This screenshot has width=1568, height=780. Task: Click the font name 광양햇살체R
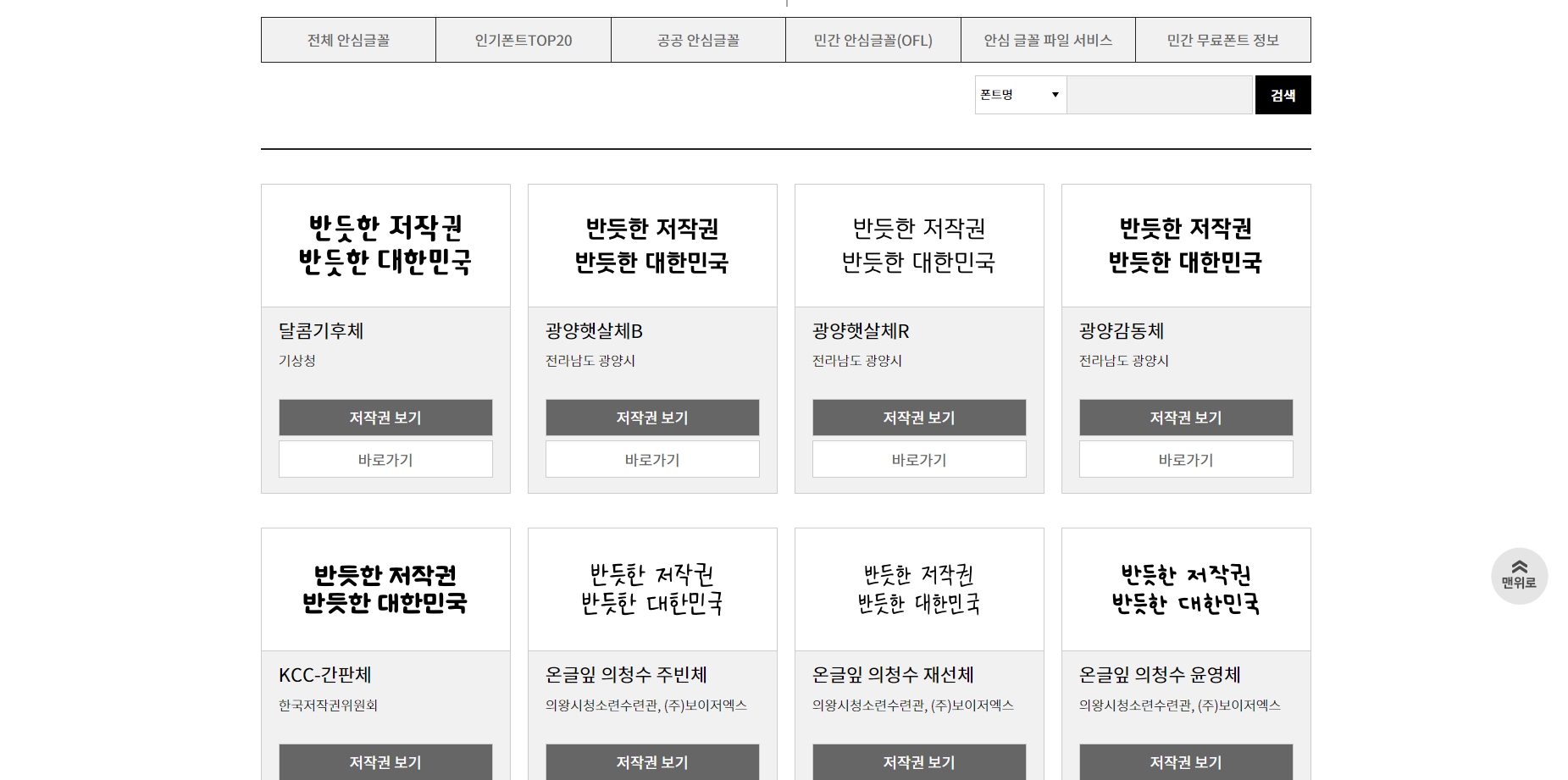click(861, 331)
